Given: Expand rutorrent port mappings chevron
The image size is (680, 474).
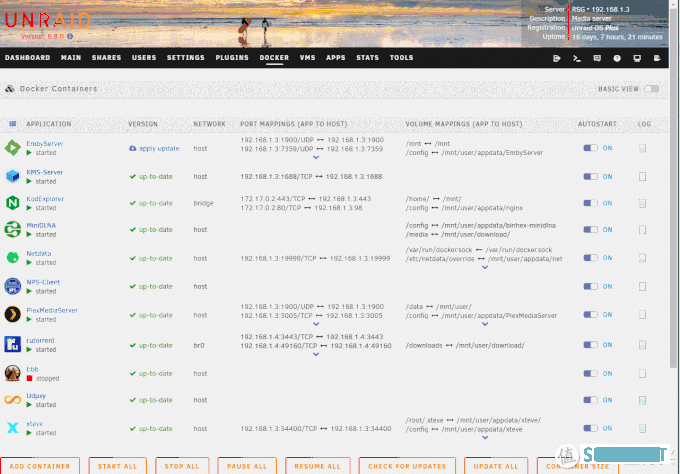Looking at the screenshot, I should (x=316, y=354).
